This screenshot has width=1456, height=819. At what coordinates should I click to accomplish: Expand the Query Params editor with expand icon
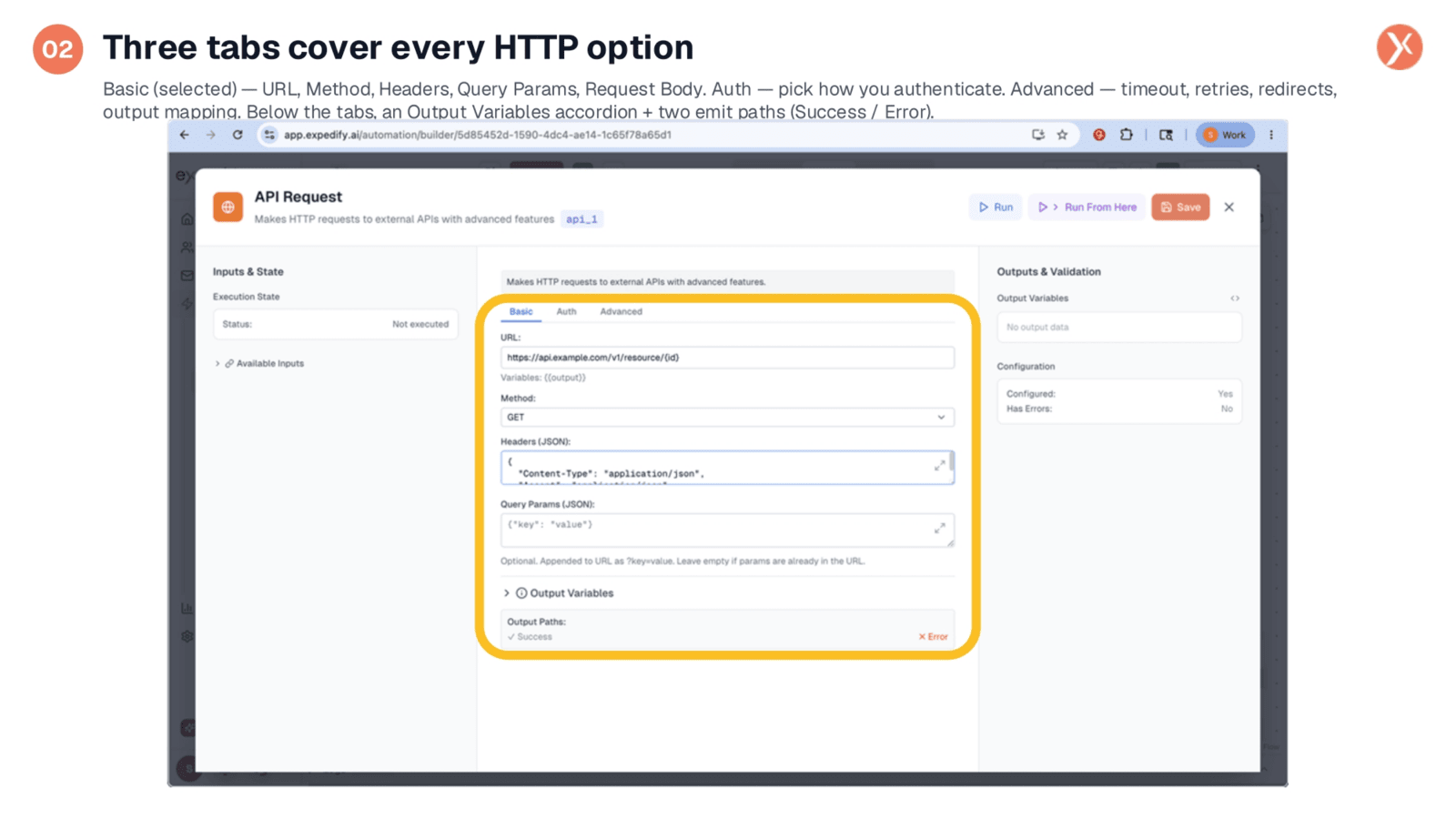[x=940, y=528]
